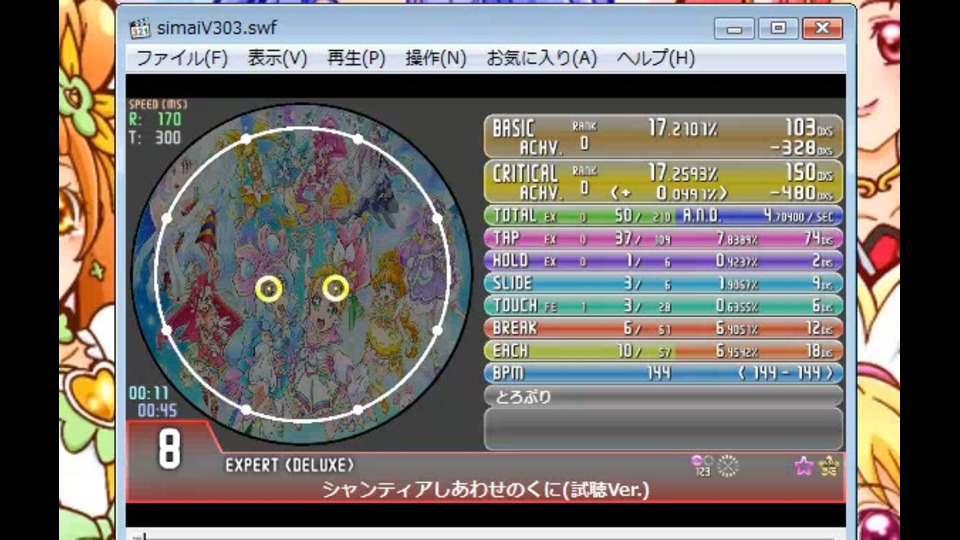Click the A.N.D. notes per second value
The width and height of the screenshot is (960, 540).
tap(798, 216)
